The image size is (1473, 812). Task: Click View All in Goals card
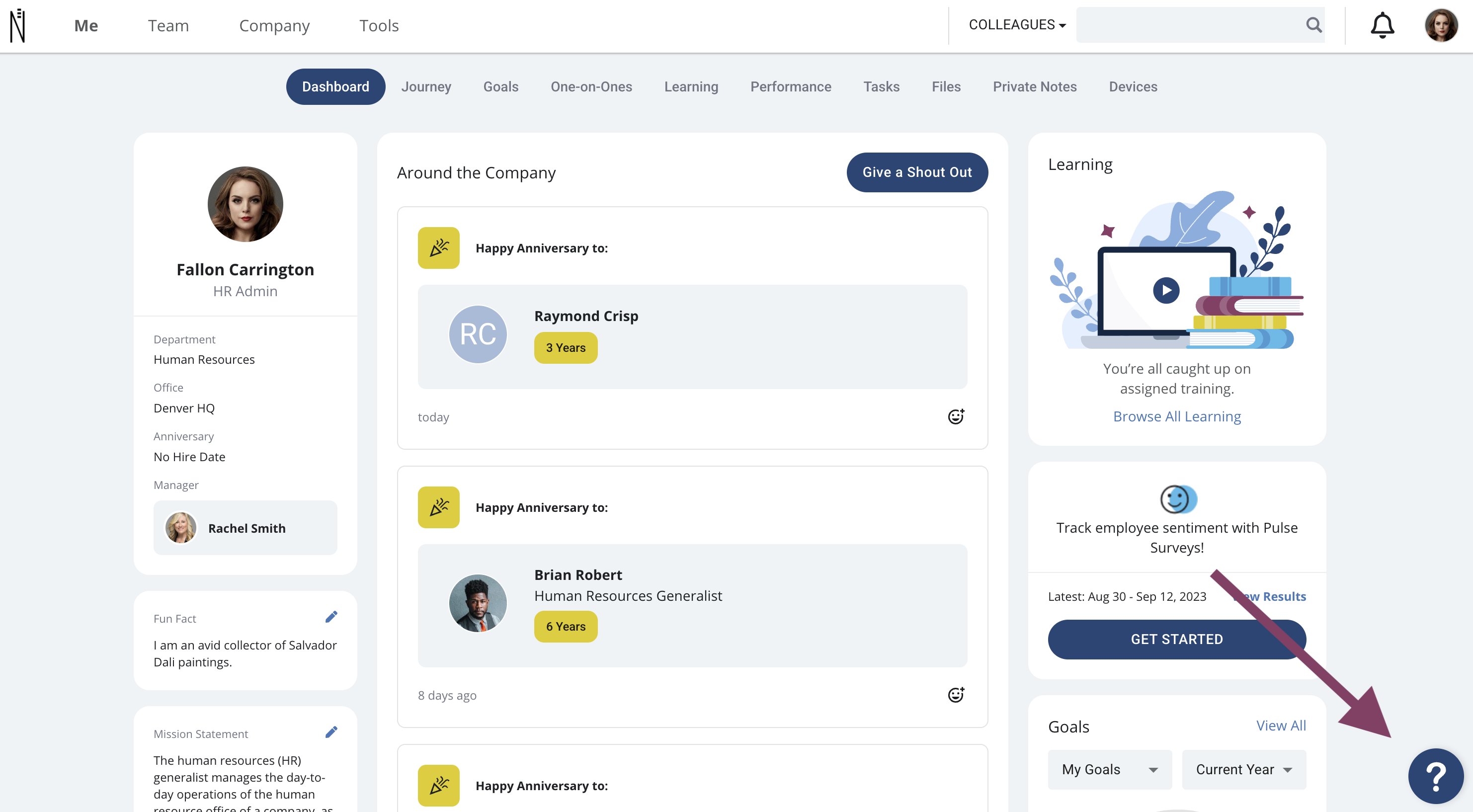click(1281, 725)
